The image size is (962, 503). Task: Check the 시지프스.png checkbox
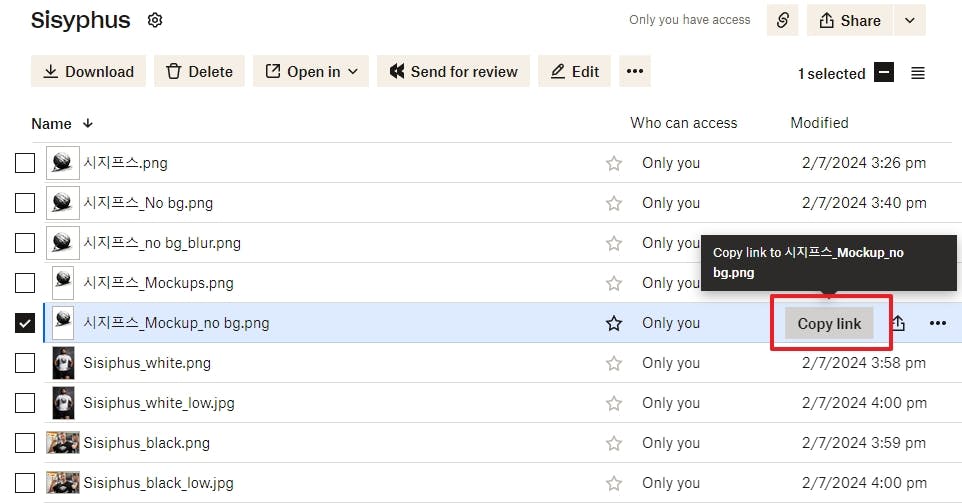tap(25, 163)
